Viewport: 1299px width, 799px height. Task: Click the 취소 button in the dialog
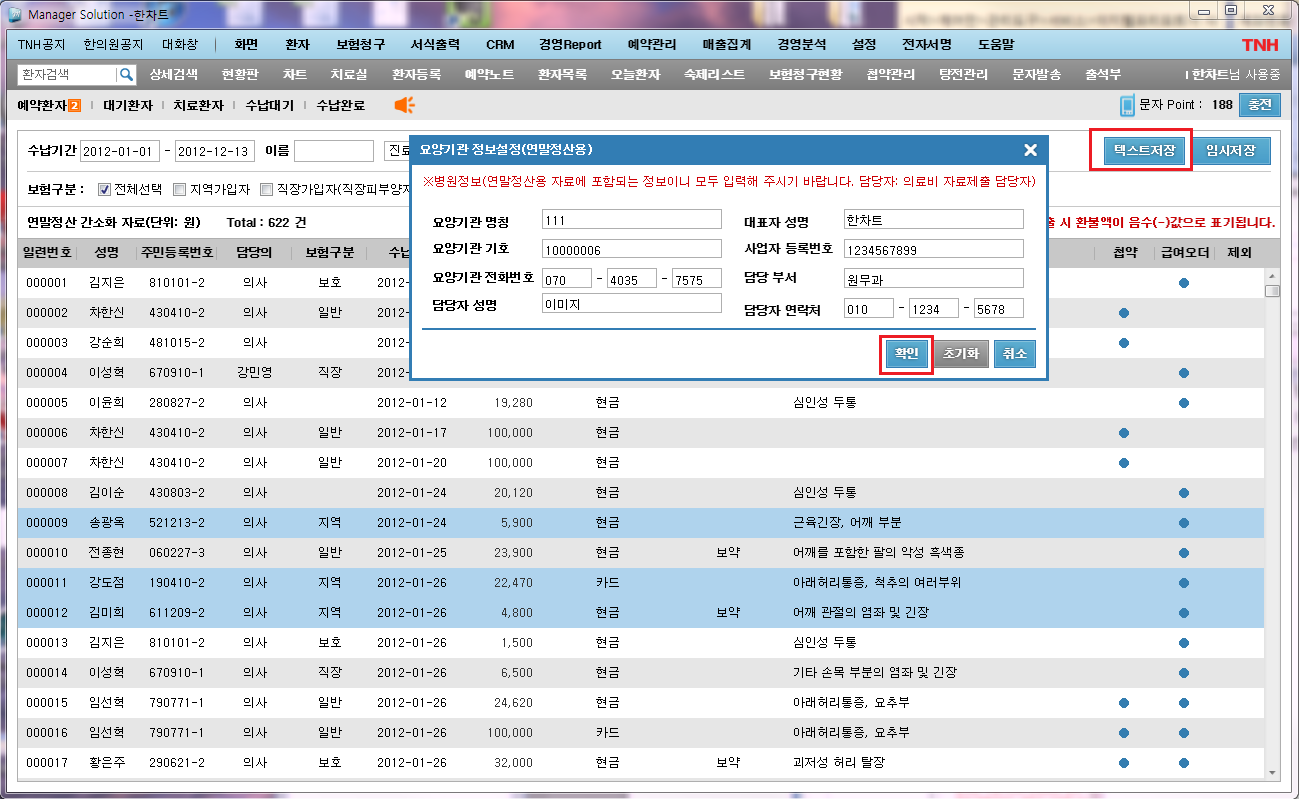[1015, 354]
